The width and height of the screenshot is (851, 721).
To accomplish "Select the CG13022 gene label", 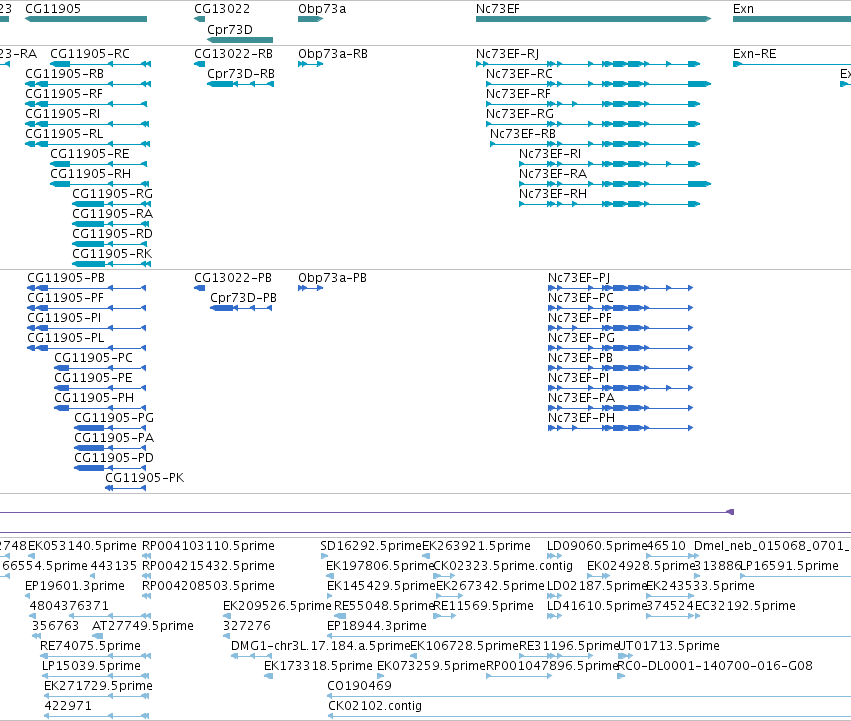I will pos(222,9).
